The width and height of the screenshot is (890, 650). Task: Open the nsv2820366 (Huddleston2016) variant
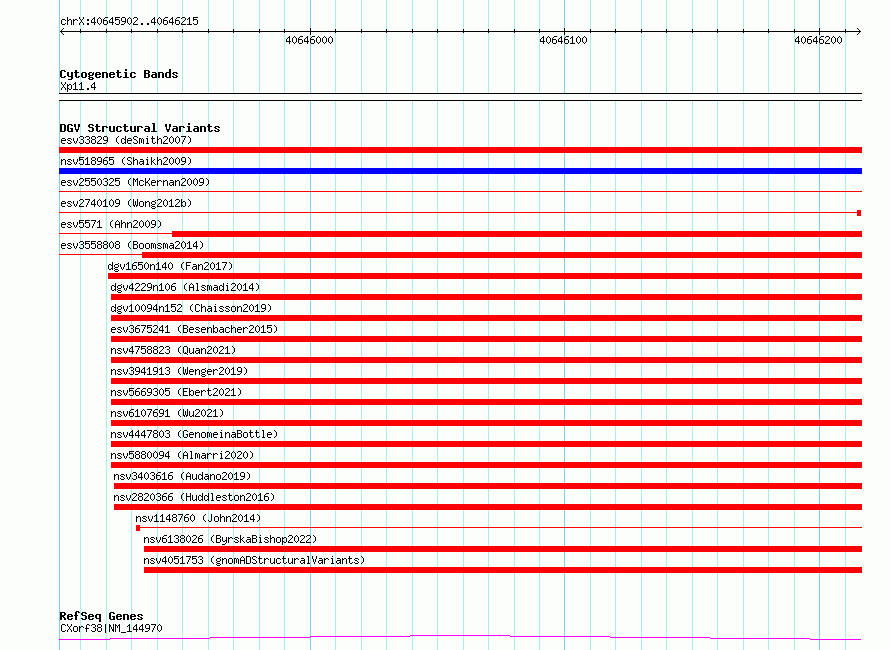(x=193, y=497)
